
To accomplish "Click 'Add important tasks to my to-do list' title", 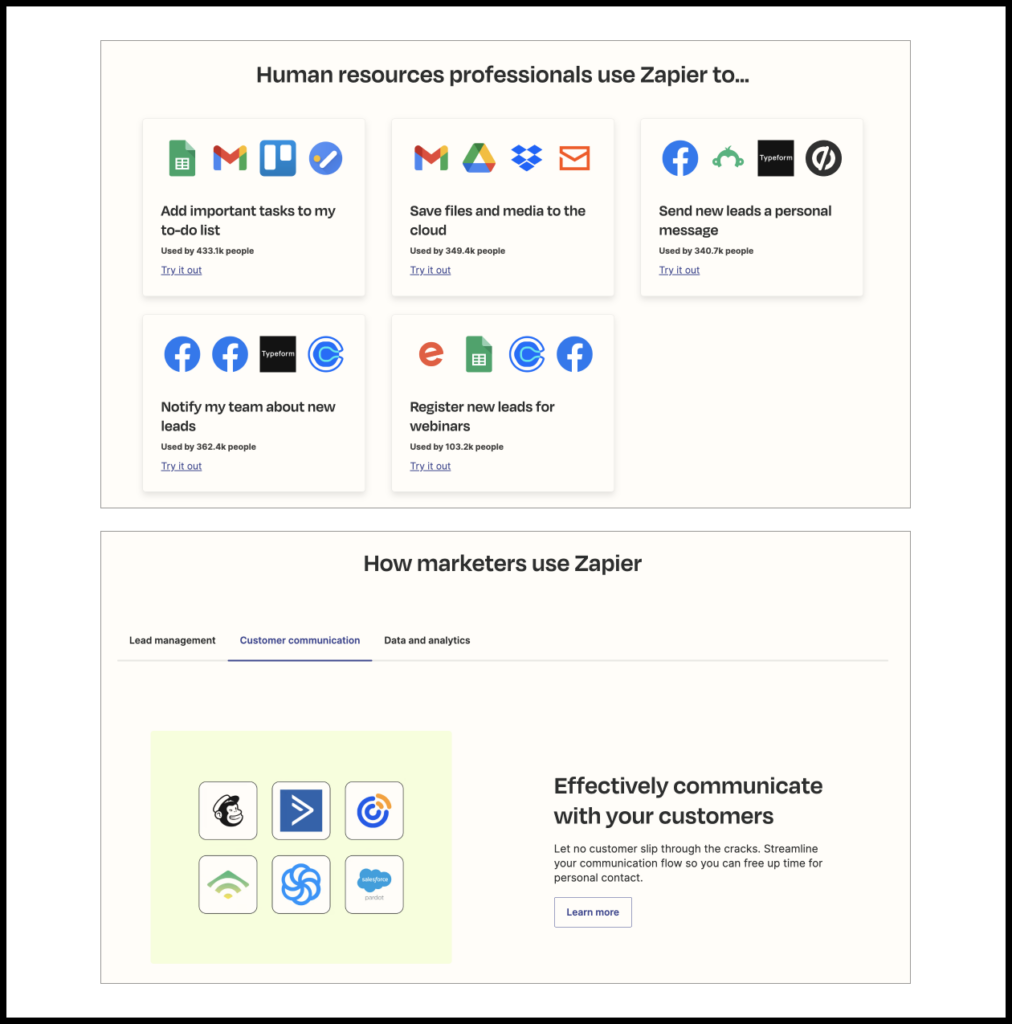I will 248,221.
